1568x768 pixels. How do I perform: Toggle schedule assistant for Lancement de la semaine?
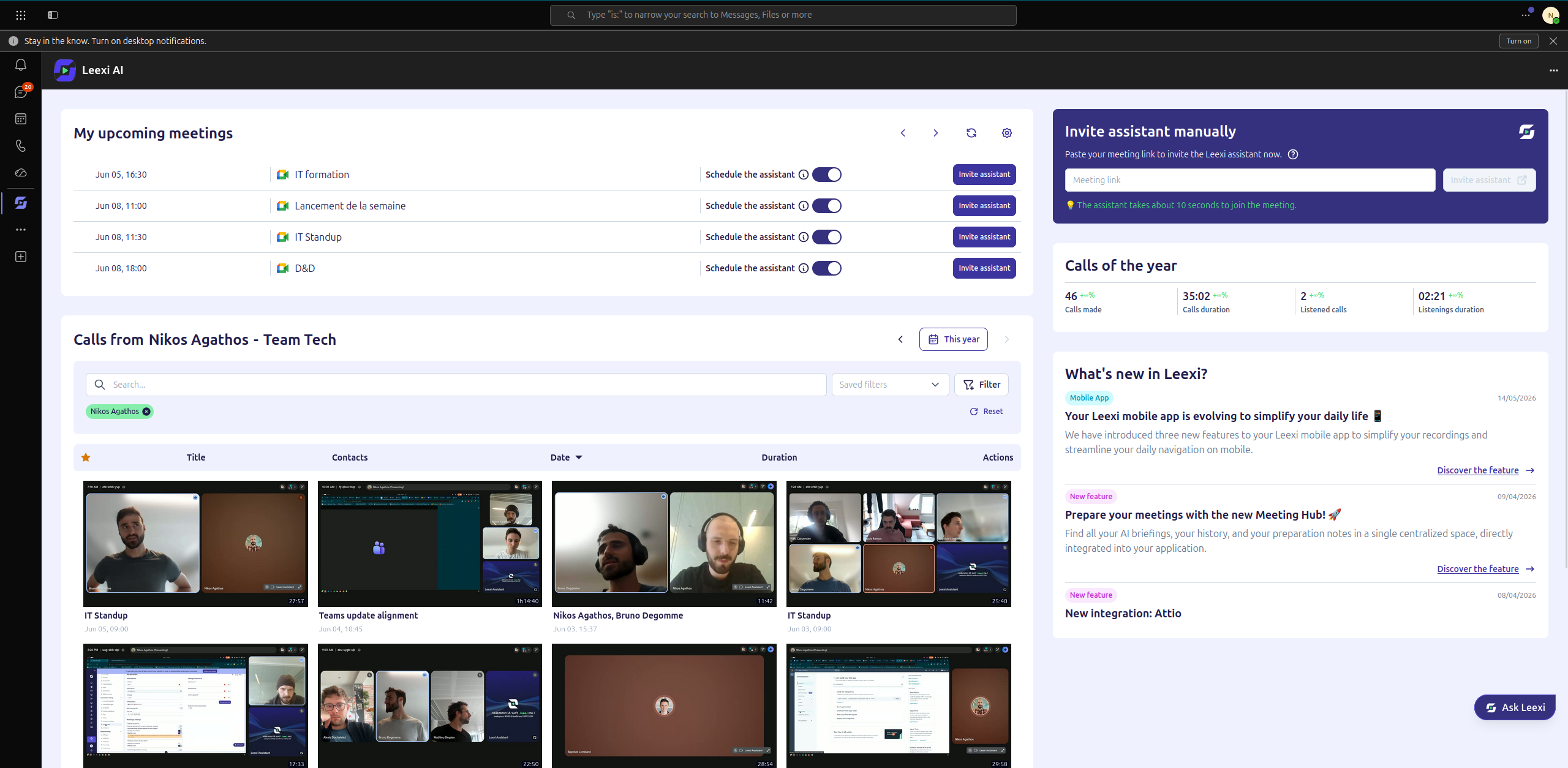[x=827, y=206]
